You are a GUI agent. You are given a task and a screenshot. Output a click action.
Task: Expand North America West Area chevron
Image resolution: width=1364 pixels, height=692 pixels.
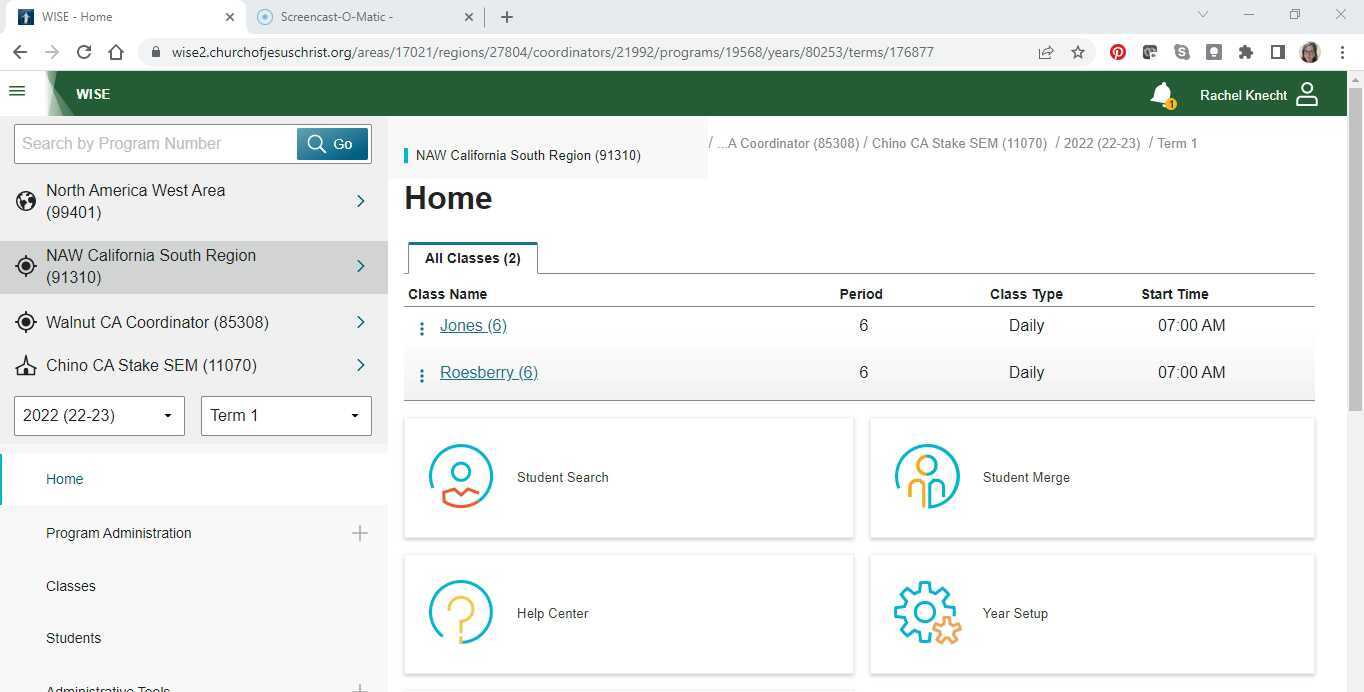pyautogui.click(x=361, y=201)
